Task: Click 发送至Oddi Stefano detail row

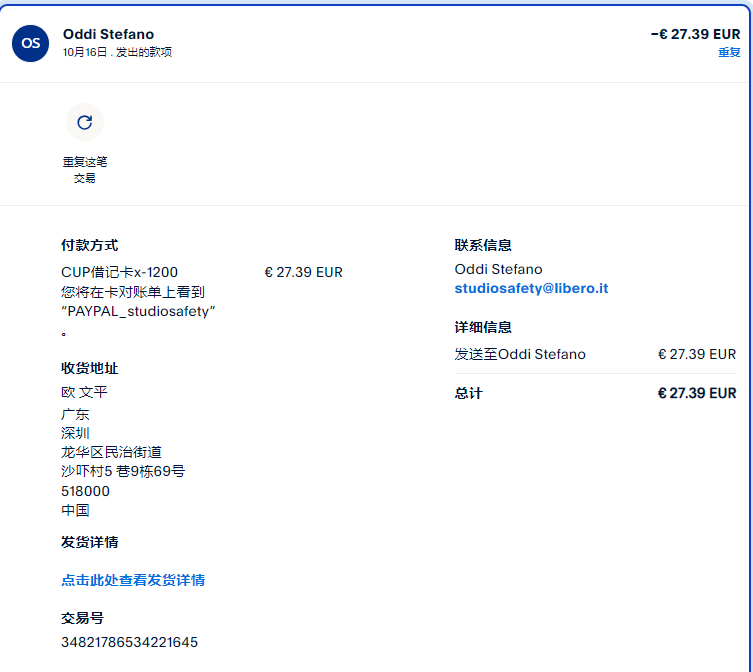Action: [520, 354]
